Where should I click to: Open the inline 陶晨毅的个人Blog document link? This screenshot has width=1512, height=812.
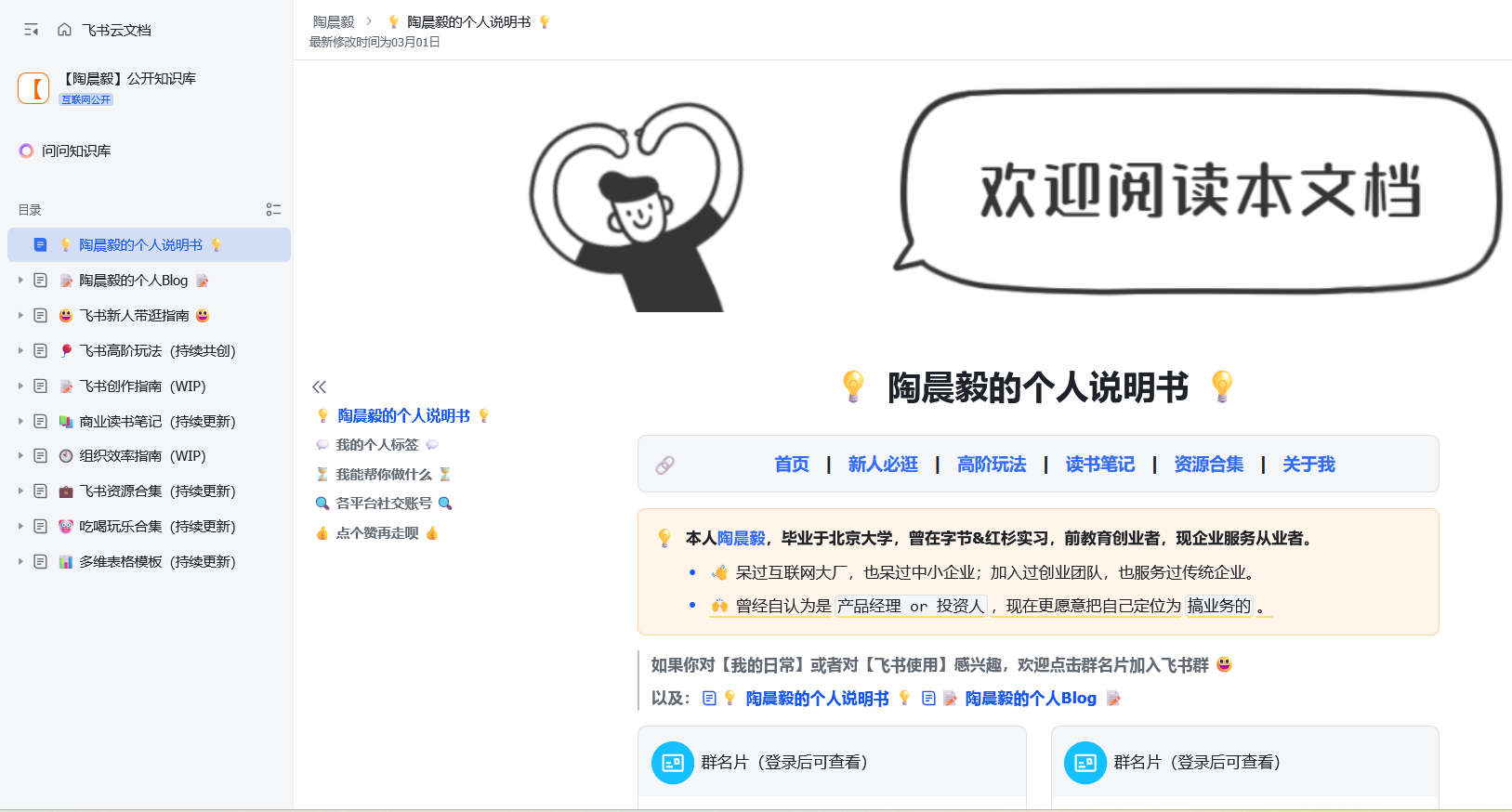click(x=1031, y=699)
